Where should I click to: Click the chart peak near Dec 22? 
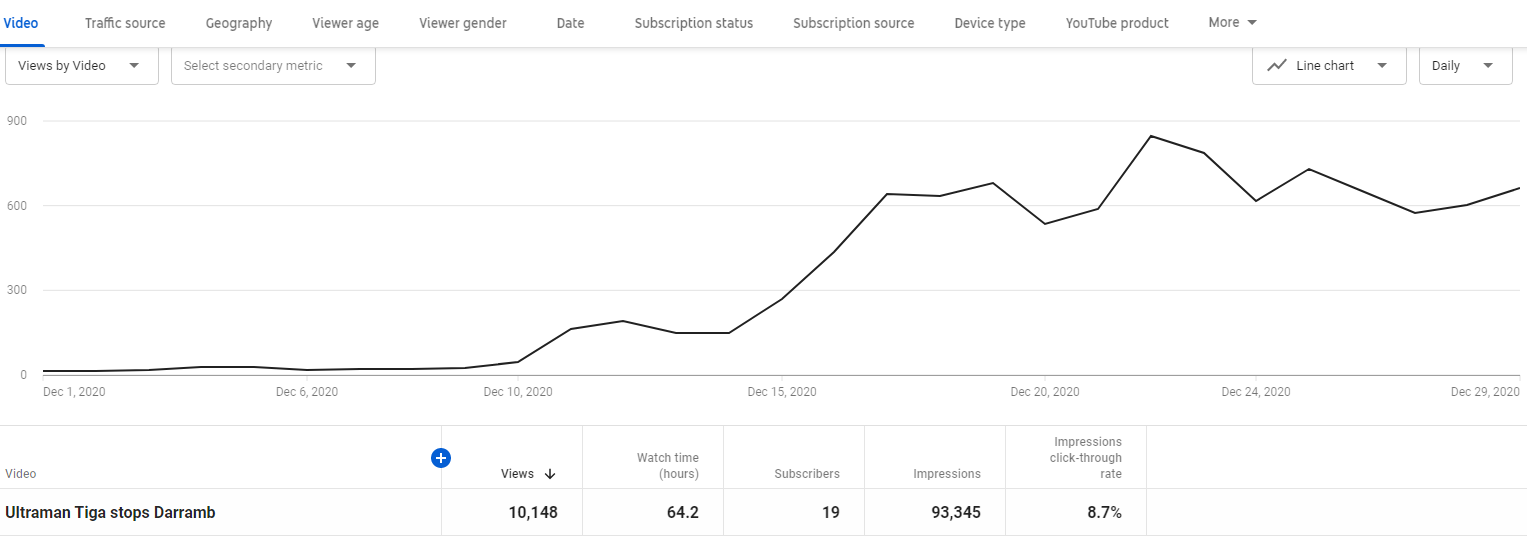(1151, 136)
